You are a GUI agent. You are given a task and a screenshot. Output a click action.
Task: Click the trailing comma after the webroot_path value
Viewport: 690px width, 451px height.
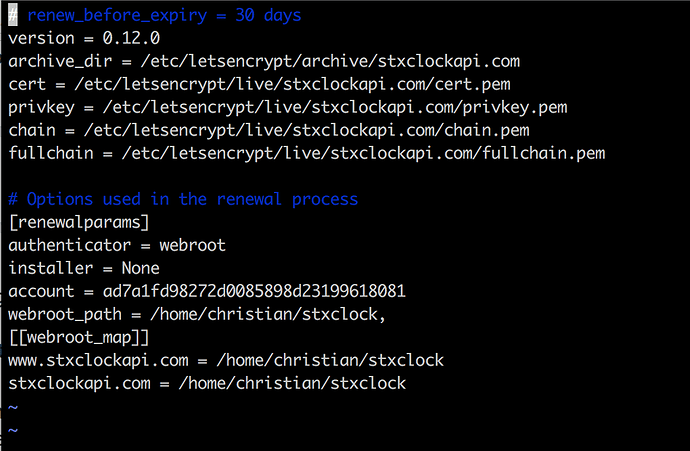pos(382,318)
